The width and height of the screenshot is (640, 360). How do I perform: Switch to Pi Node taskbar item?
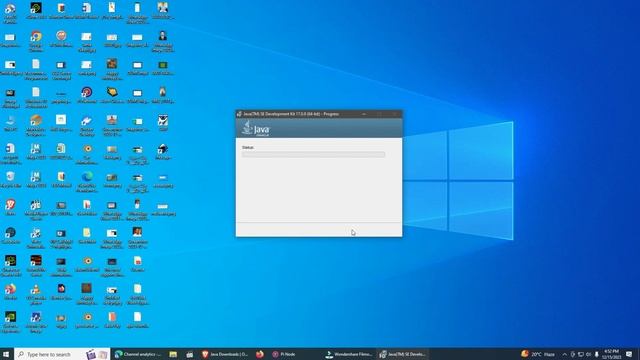(x=284, y=354)
